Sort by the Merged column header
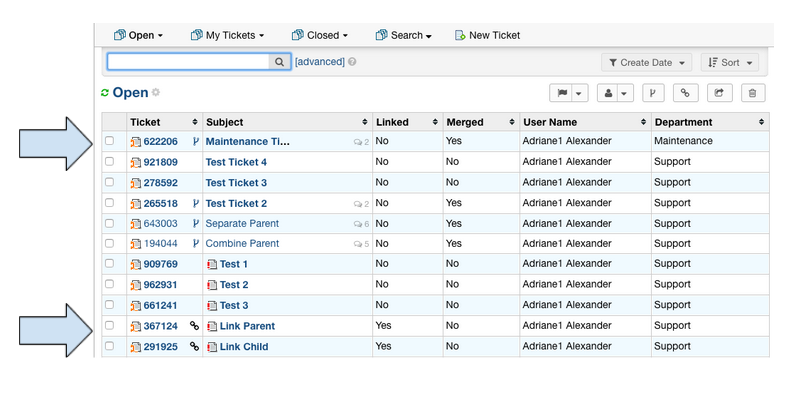The width and height of the screenshot is (803, 393). pos(481,122)
